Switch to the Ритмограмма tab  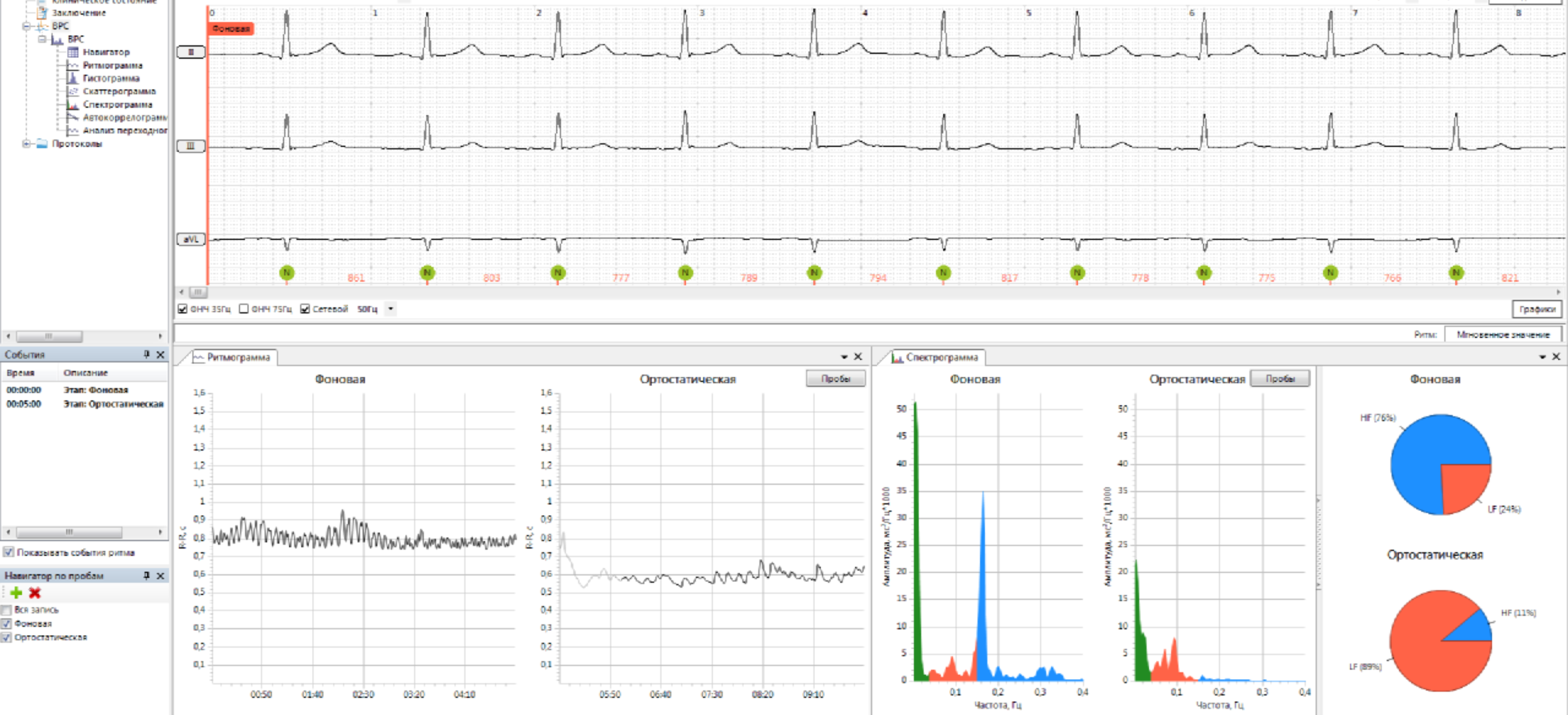tap(231, 357)
